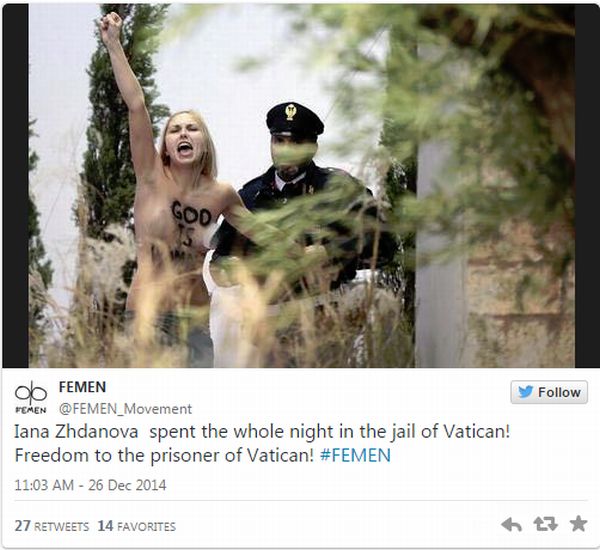Enlarge the attached protest photo

click(302, 186)
